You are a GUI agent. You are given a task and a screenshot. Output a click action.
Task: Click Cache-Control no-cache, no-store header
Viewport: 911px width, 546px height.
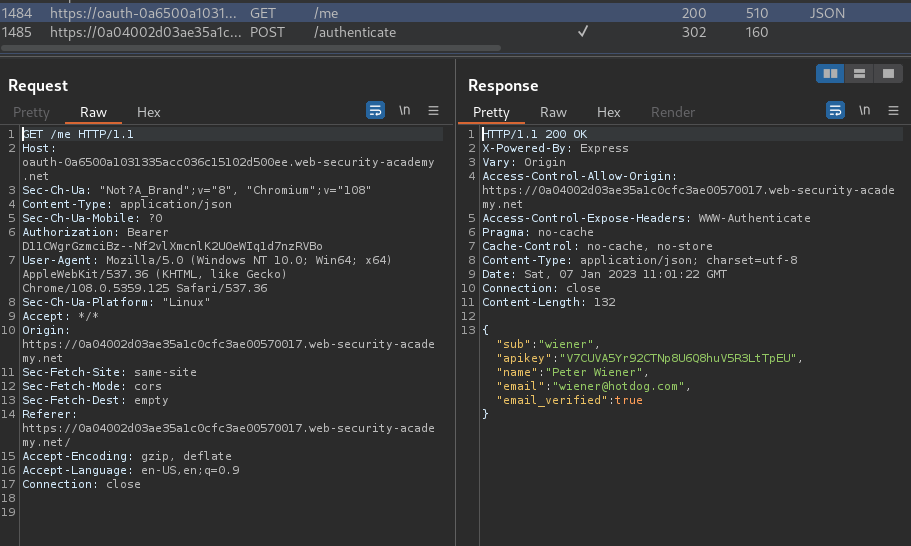[x=597, y=246]
